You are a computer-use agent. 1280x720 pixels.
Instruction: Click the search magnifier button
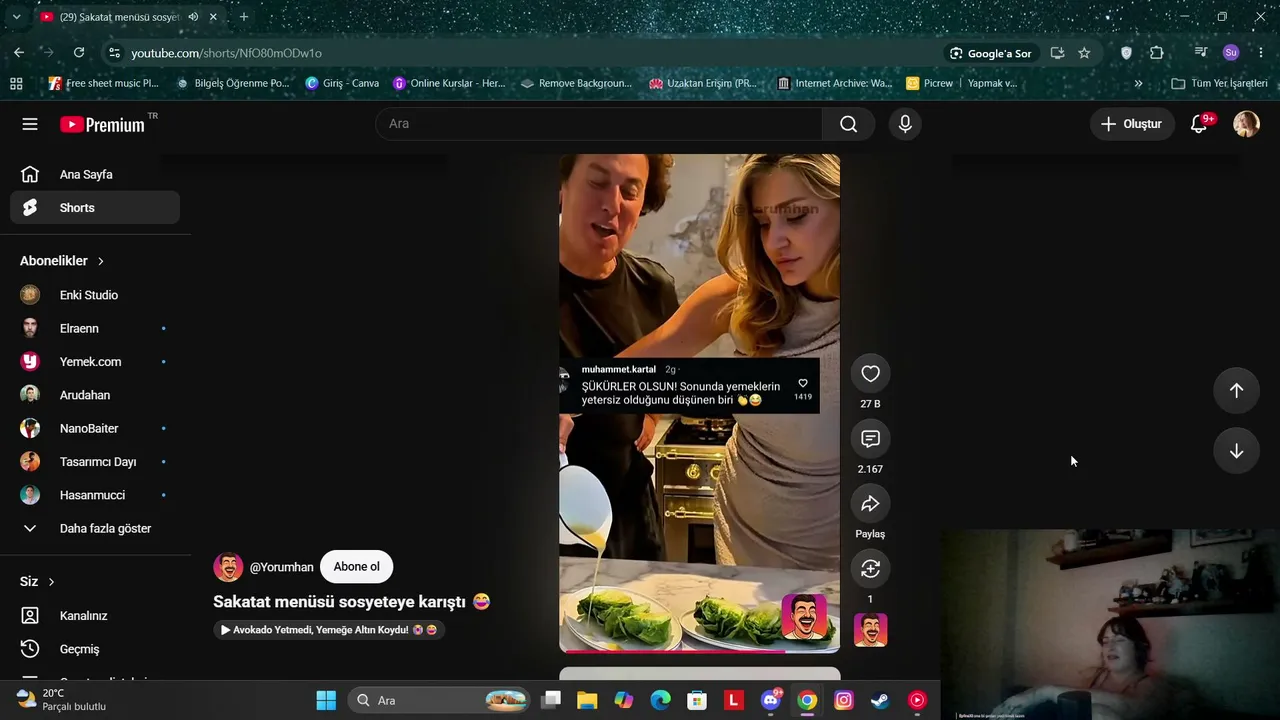tap(848, 124)
